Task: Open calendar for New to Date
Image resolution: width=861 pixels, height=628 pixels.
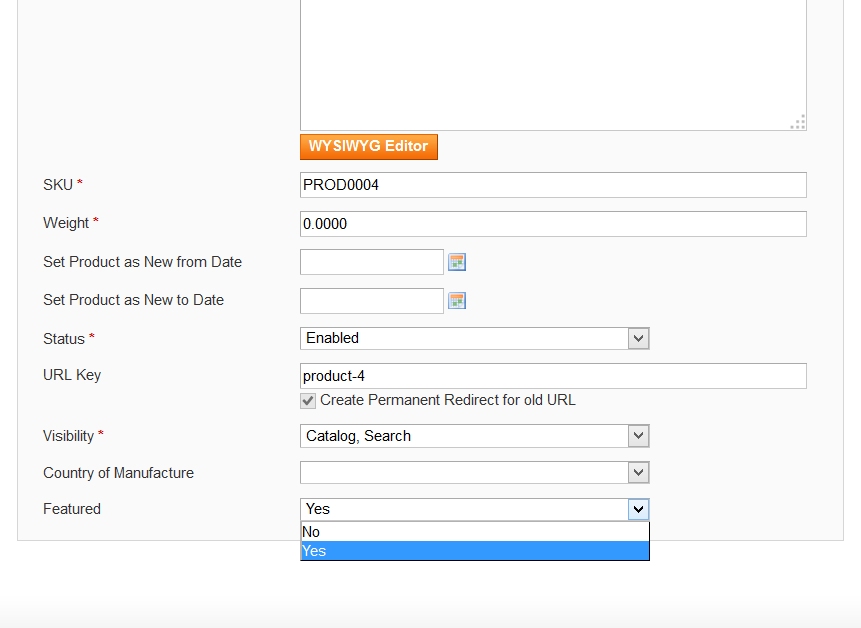Action: click(x=457, y=300)
